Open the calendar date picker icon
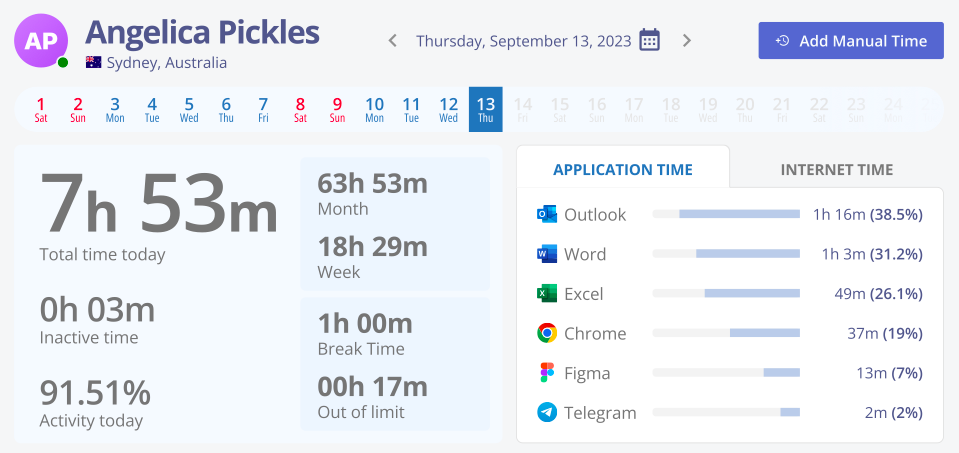The width and height of the screenshot is (959, 453). pyautogui.click(x=650, y=41)
